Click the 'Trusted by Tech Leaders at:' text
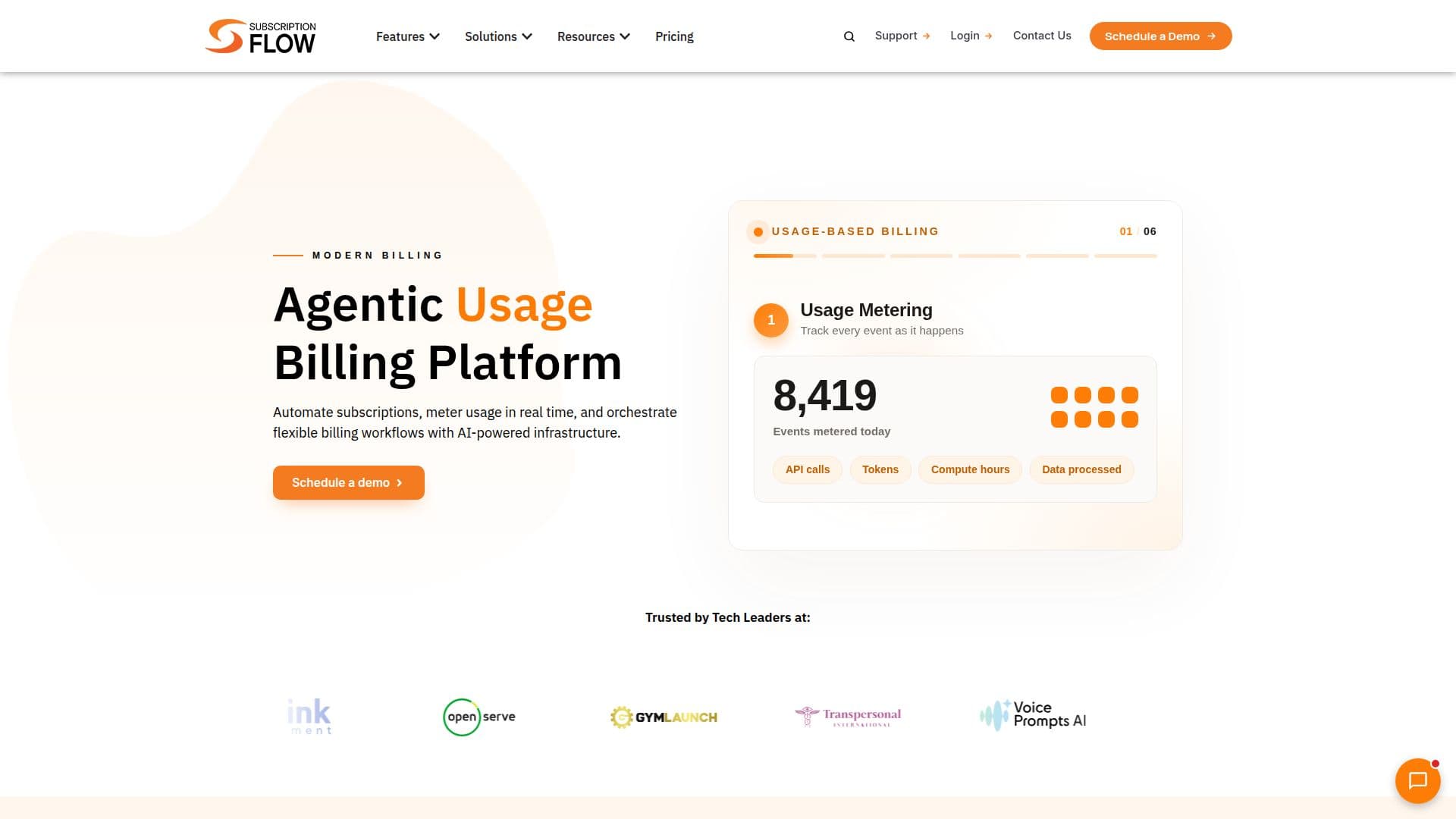Screen dimensions: 1456x819 point(727,617)
